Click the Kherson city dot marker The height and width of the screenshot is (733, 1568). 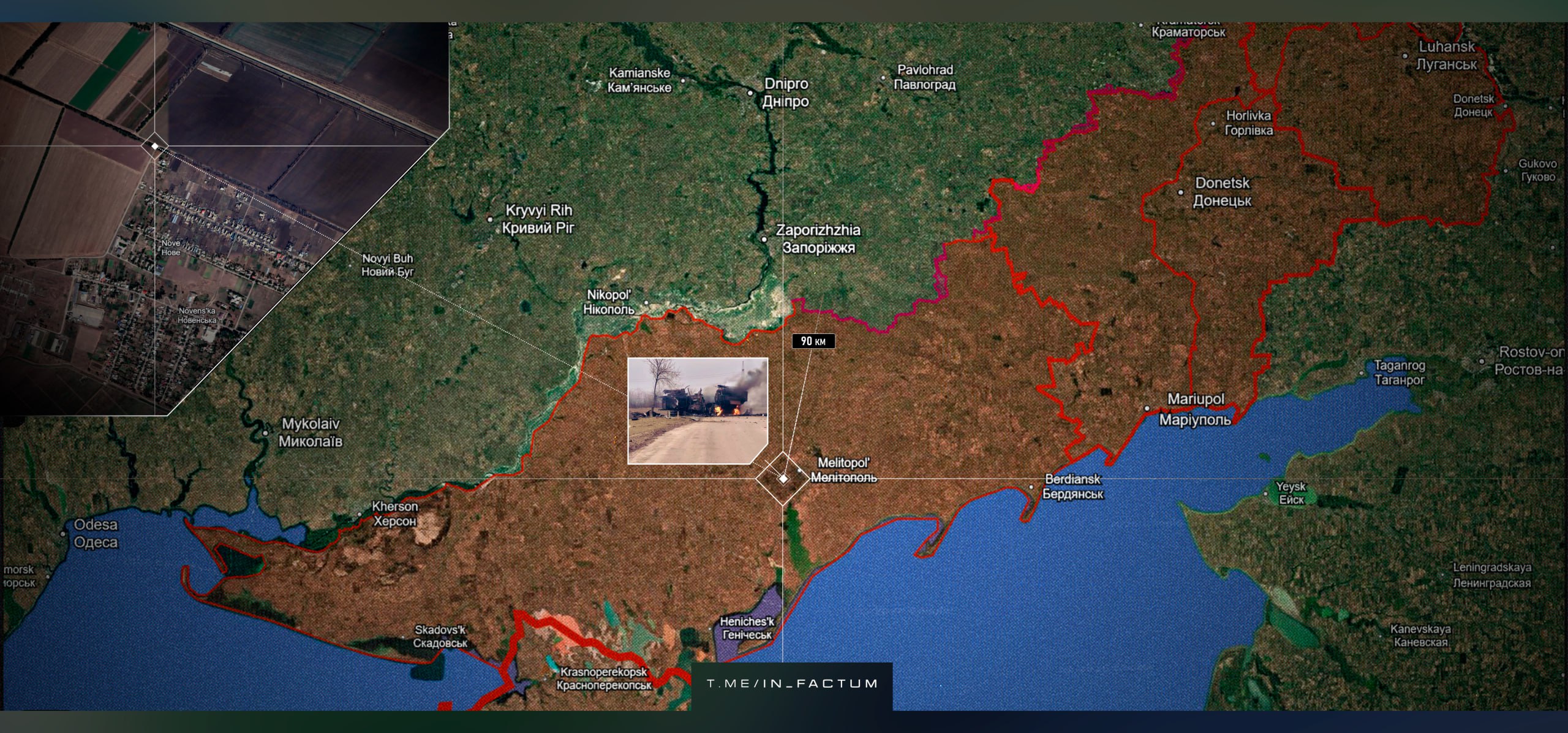point(360,514)
